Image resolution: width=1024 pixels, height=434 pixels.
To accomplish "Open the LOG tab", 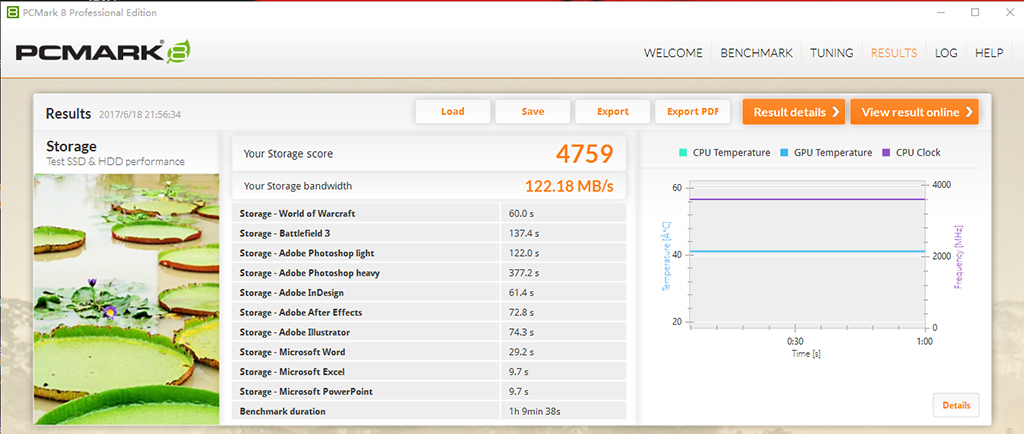I will [946, 54].
